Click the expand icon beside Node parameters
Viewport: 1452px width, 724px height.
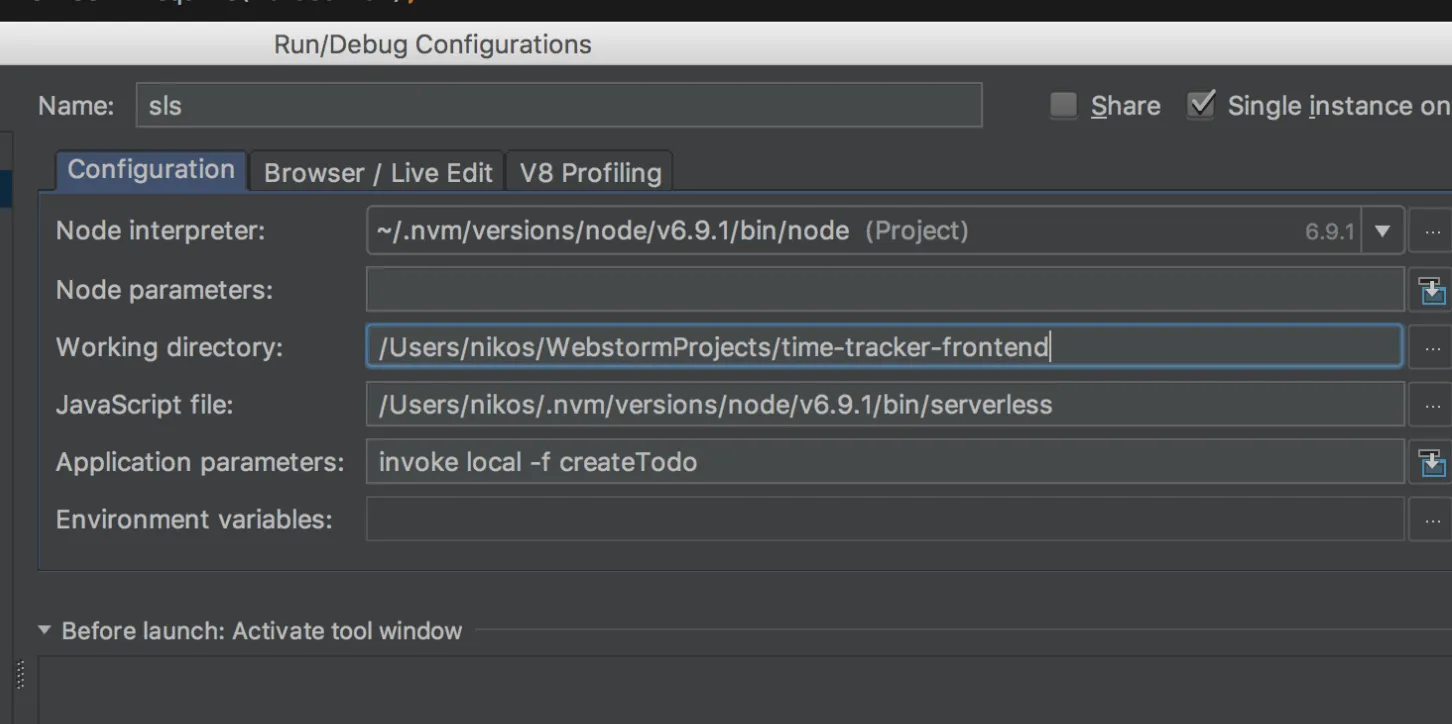(1432, 290)
